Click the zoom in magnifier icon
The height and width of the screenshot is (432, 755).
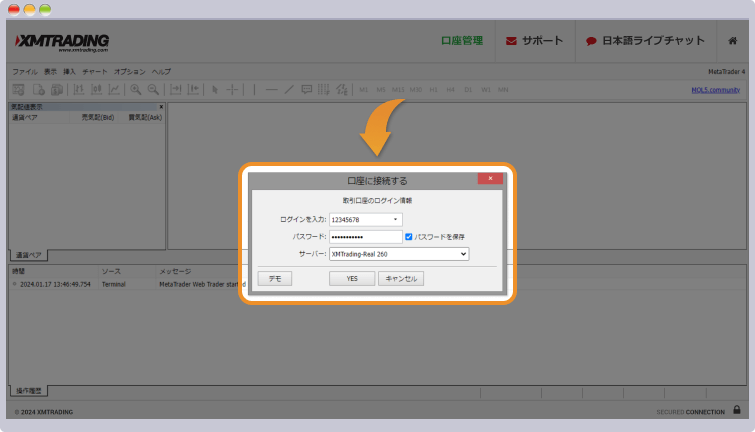coord(136,90)
